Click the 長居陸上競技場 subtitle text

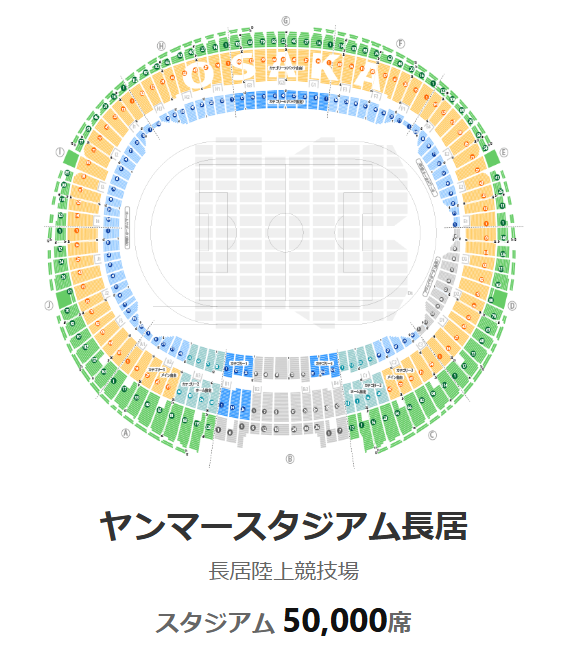pyautogui.click(x=284, y=571)
